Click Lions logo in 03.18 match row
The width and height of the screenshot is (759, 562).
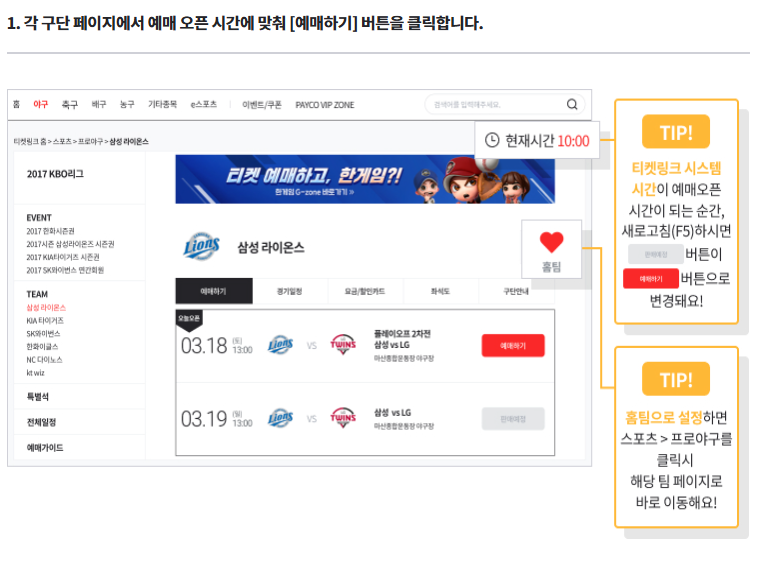(280, 345)
